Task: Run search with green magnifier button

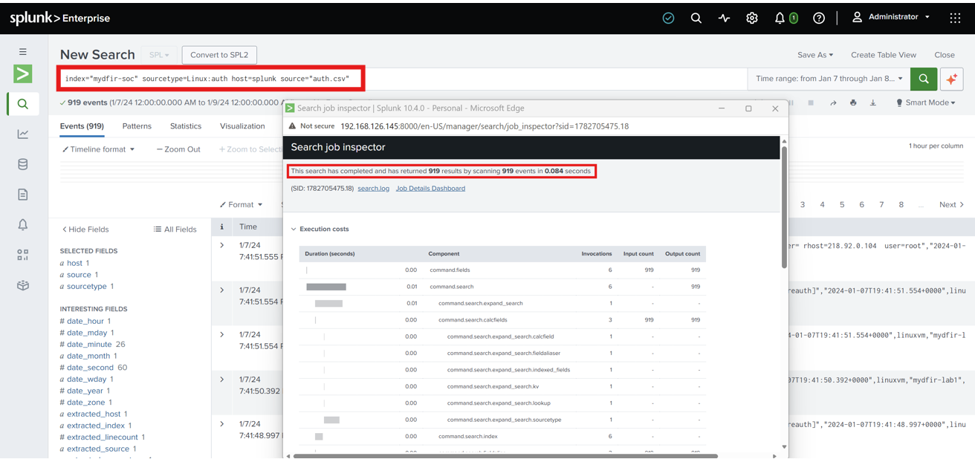Action: [x=923, y=79]
